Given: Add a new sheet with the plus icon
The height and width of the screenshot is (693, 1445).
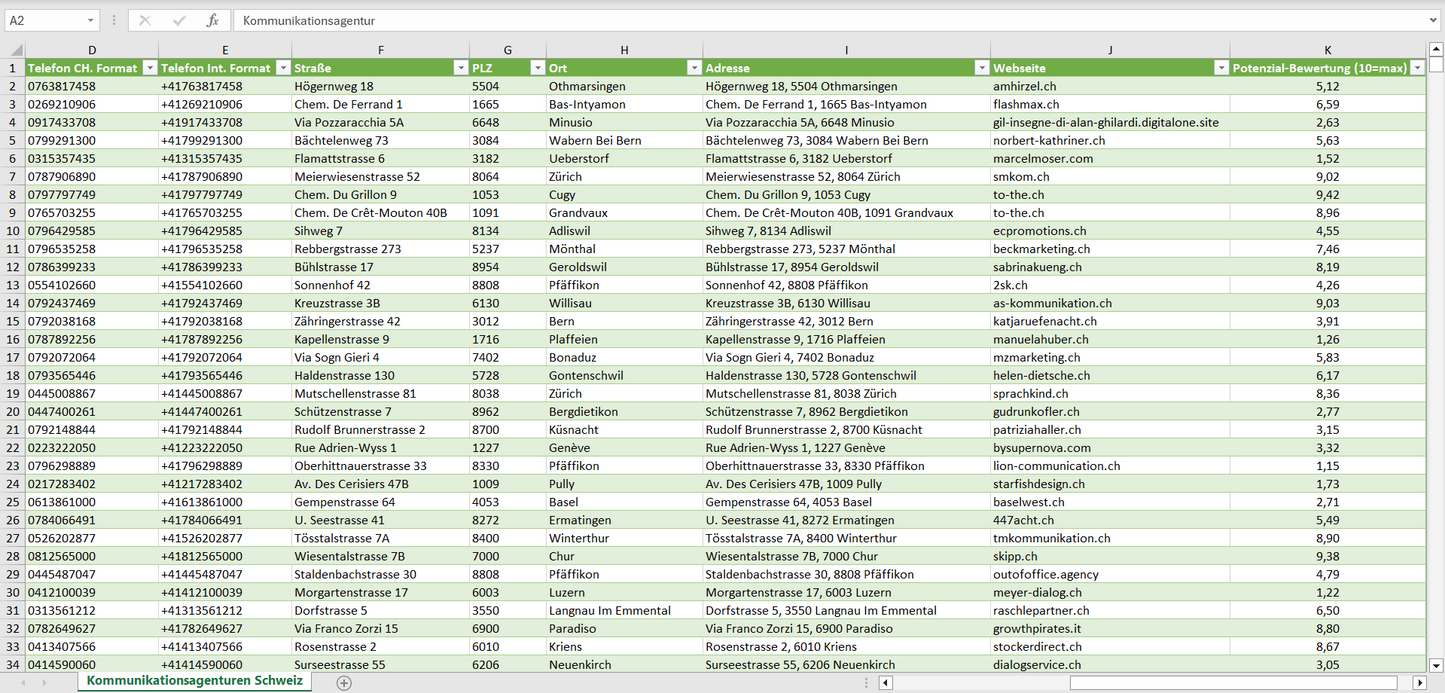Looking at the screenshot, I should 344,682.
